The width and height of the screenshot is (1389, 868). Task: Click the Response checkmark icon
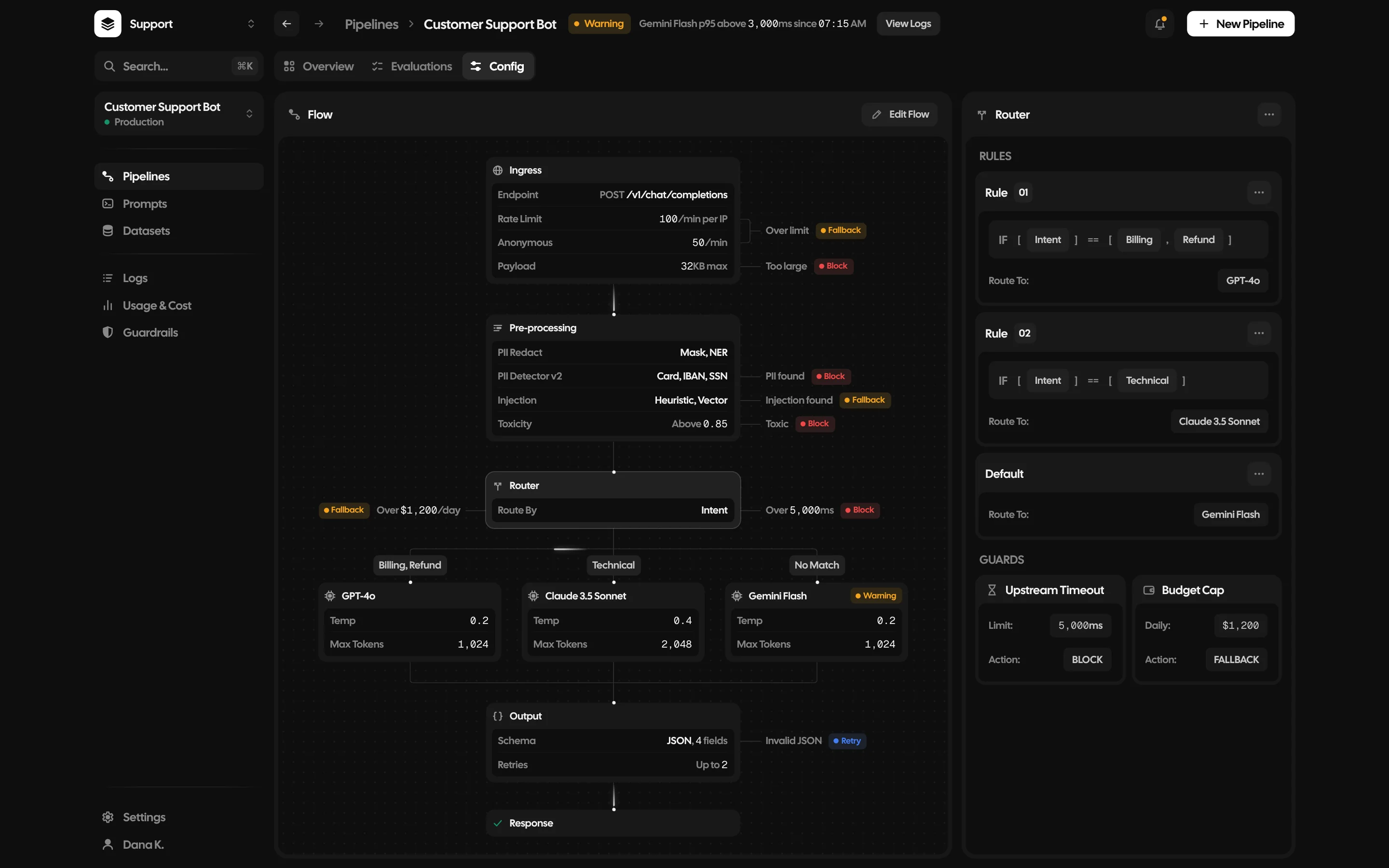coord(498,823)
